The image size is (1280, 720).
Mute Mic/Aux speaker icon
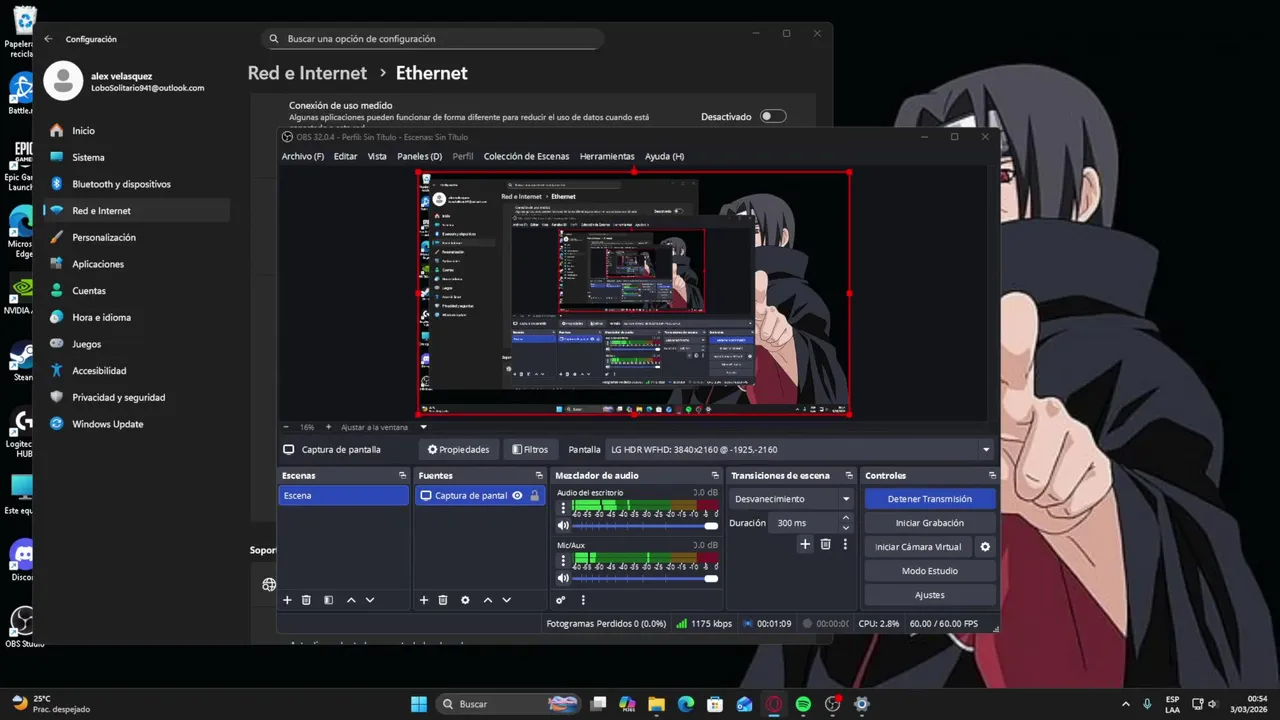click(563, 578)
